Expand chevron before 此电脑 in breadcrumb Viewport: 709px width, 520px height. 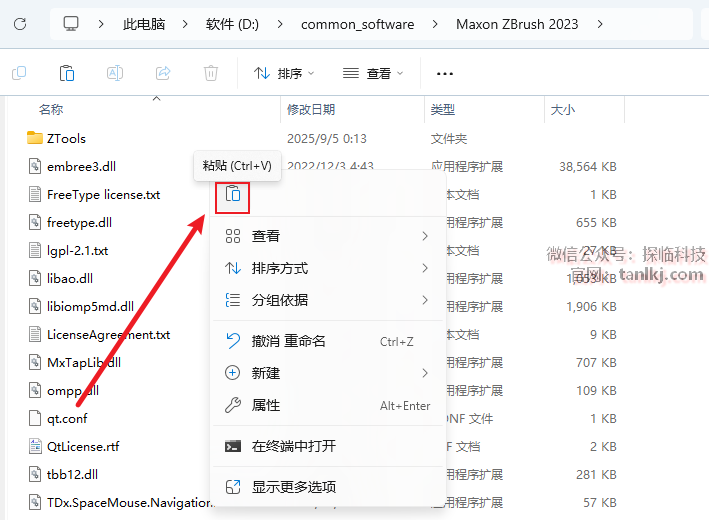click(101, 24)
